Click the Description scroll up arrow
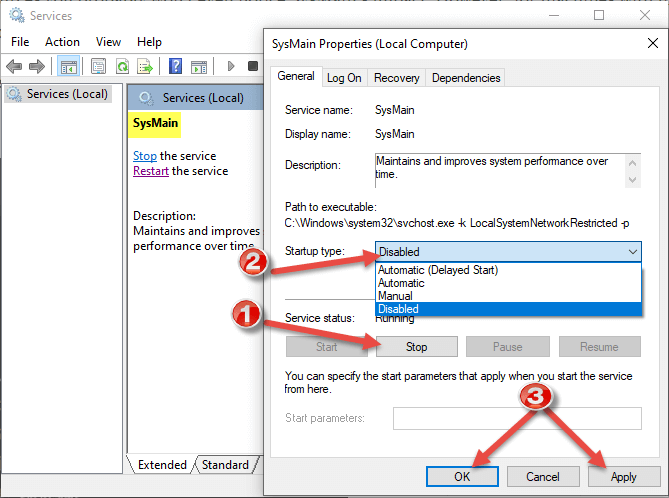Screen dimensions: 669x498 pyautogui.click(x=633, y=163)
